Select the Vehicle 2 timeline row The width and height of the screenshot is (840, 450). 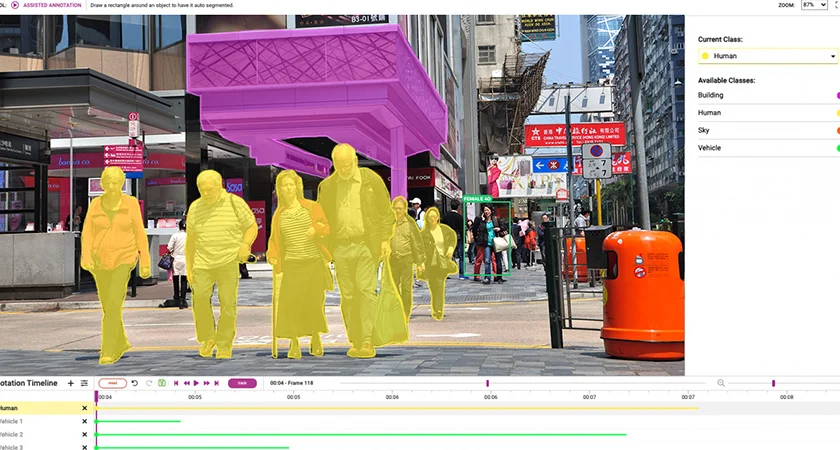tap(46, 434)
